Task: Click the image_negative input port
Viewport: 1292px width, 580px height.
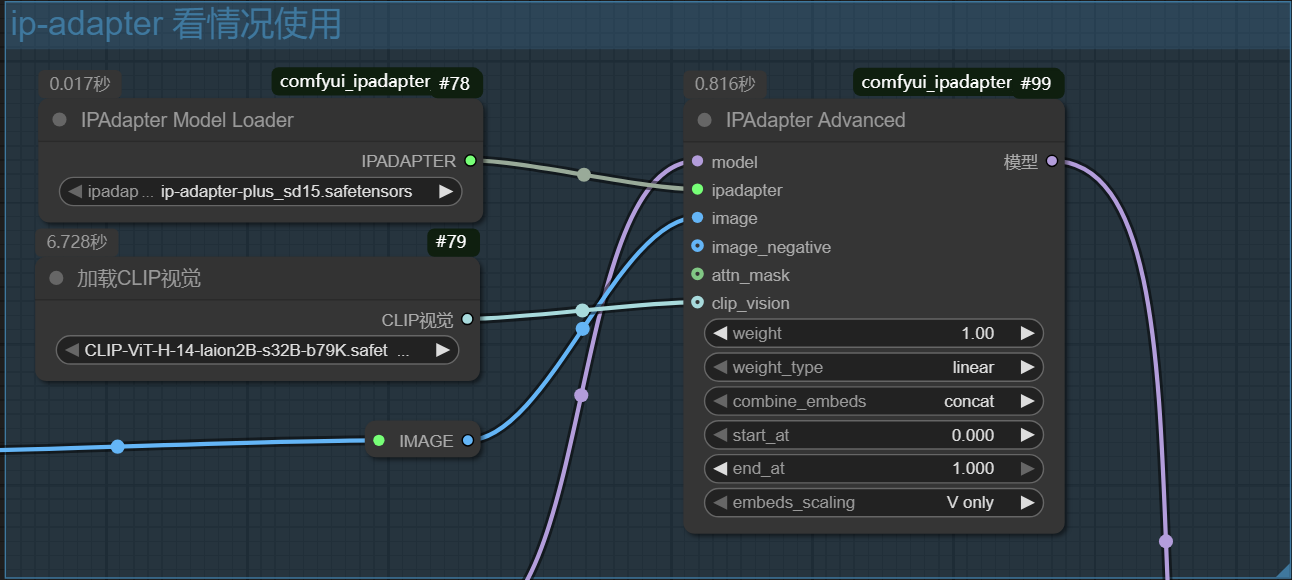Action: (x=697, y=246)
